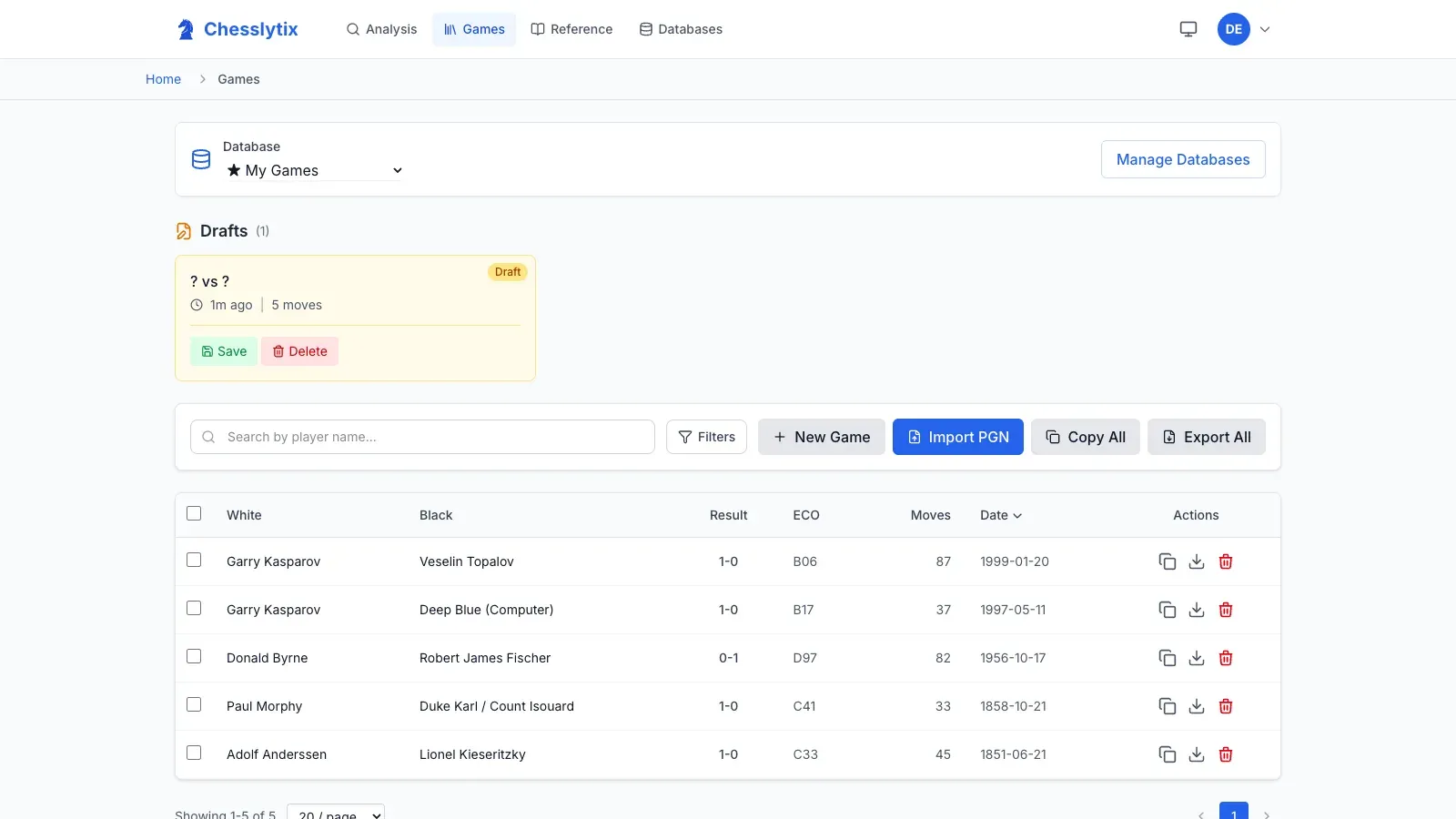Click the monitor display icon
1456x819 pixels.
click(x=1188, y=29)
